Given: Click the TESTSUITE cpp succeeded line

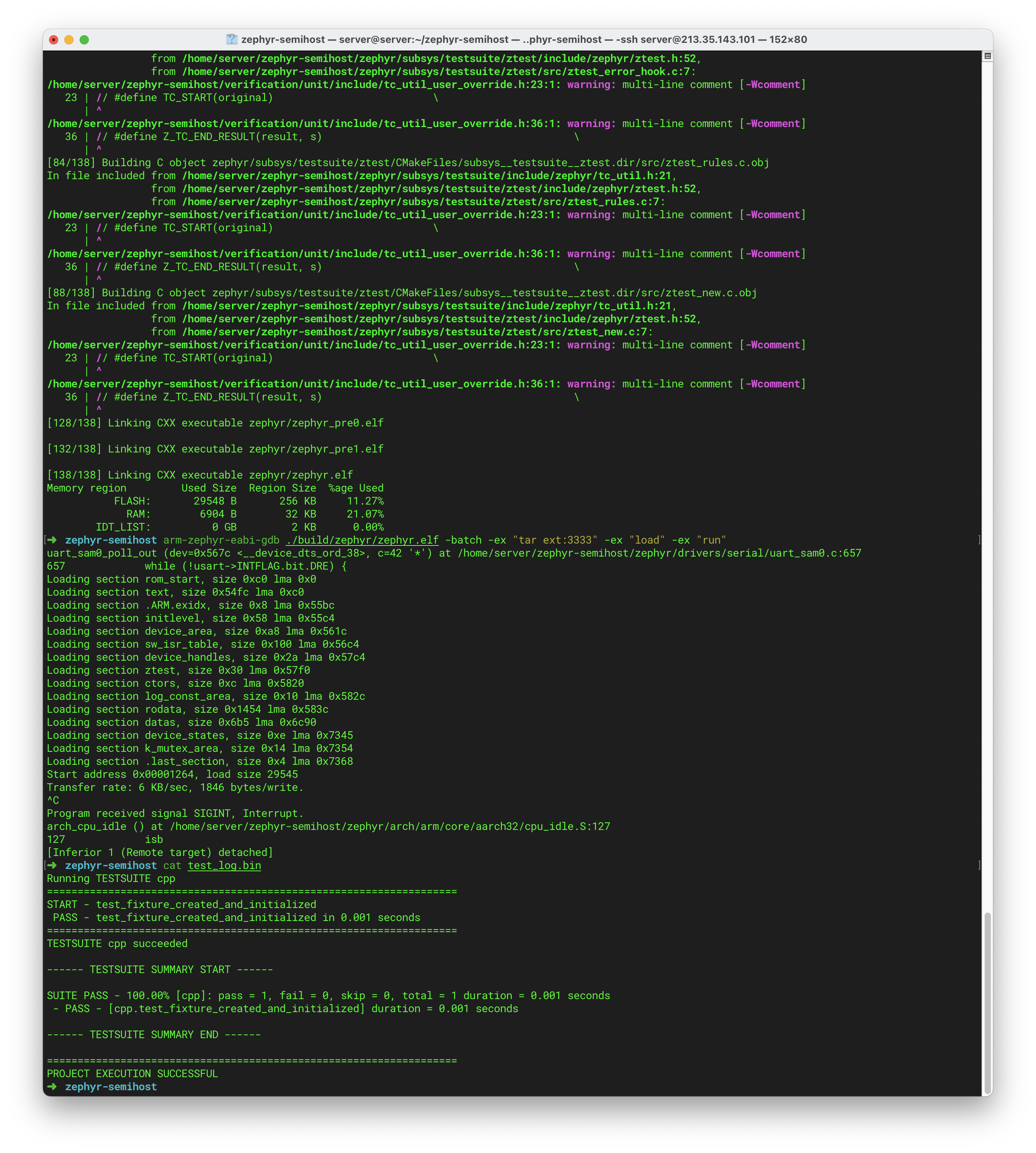Looking at the screenshot, I should click(117, 944).
